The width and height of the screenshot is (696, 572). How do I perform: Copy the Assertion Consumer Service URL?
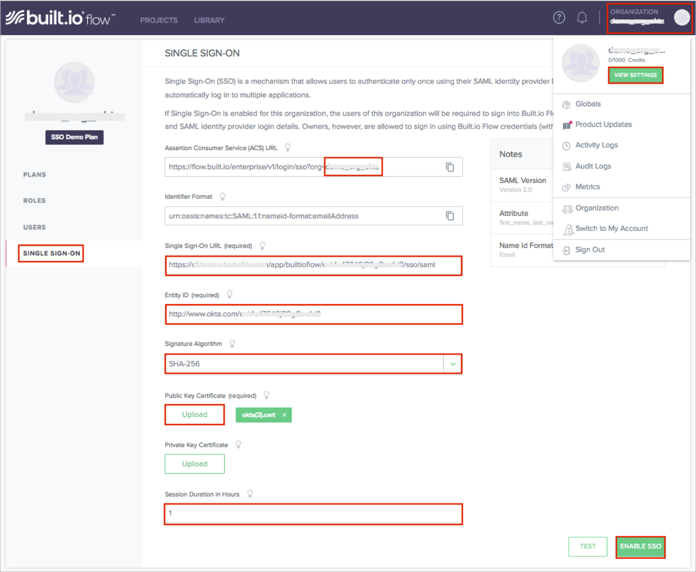point(450,167)
